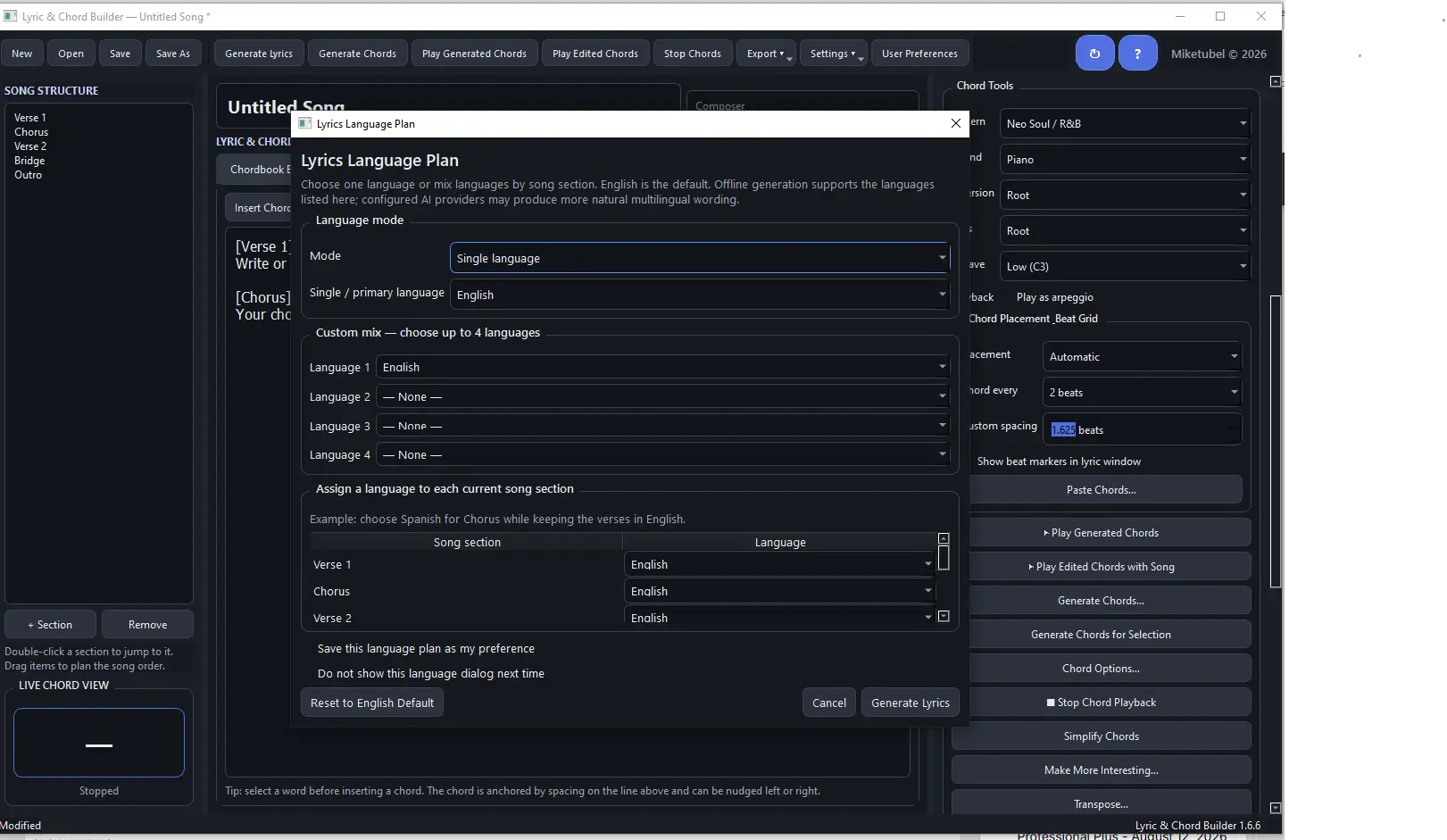Open the Export menu in the toolbar
This screenshot has height=840, width=1447.
(x=766, y=54)
